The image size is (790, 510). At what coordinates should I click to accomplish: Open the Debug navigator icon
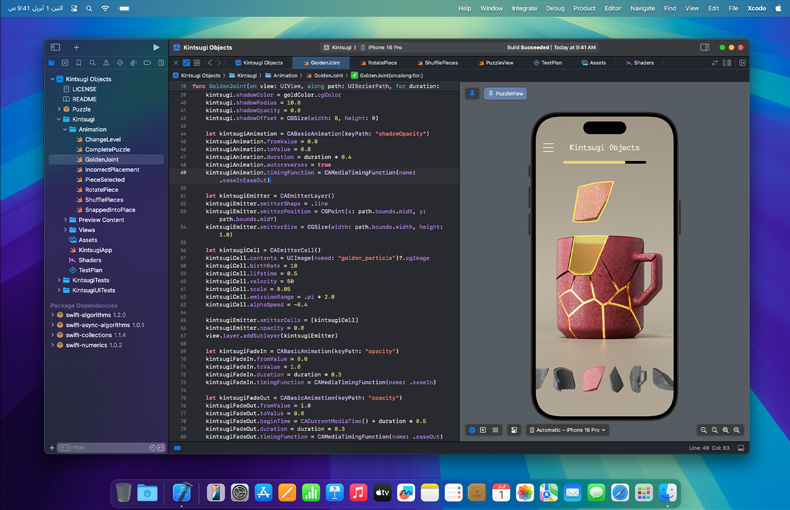tap(134, 63)
